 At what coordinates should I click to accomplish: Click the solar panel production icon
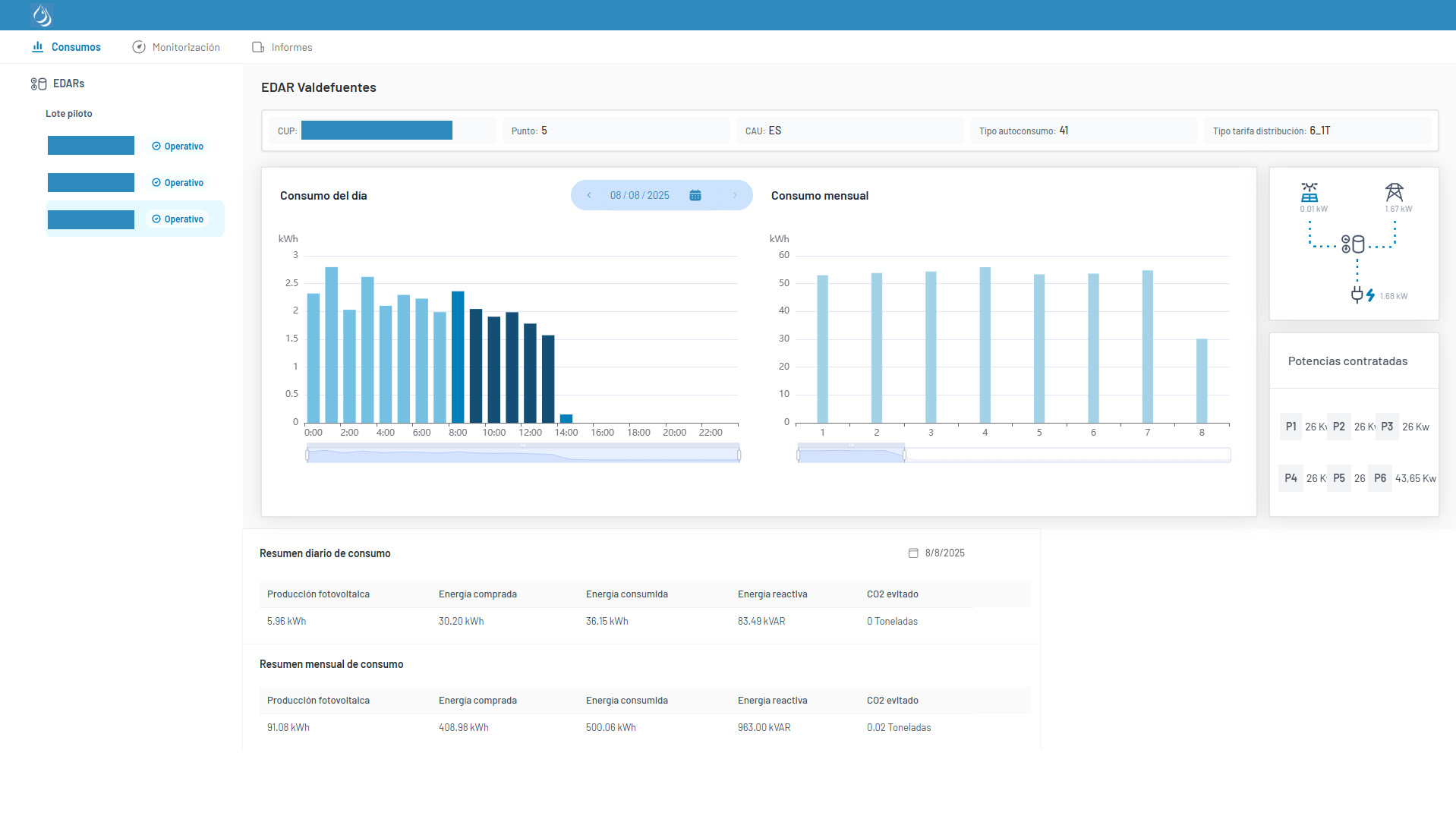coord(1309,192)
